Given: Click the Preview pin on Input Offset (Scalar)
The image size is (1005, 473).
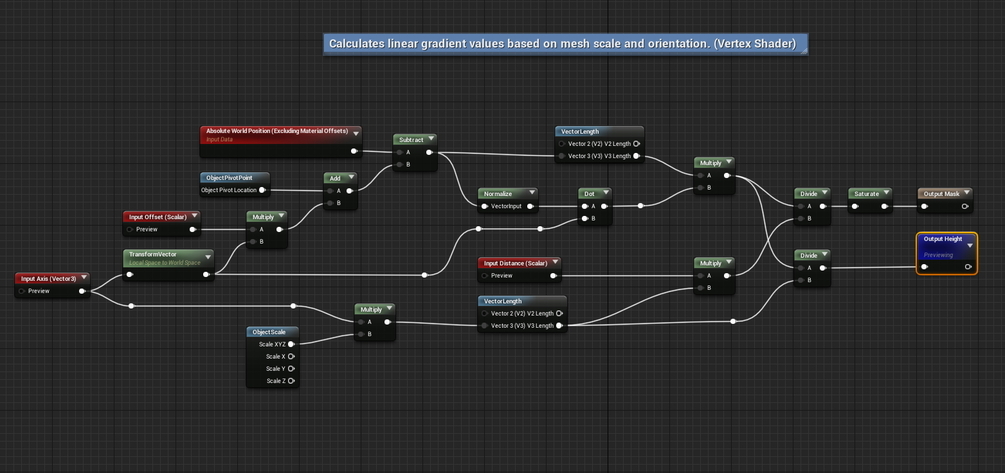Looking at the screenshot, I should click(130, 229).
